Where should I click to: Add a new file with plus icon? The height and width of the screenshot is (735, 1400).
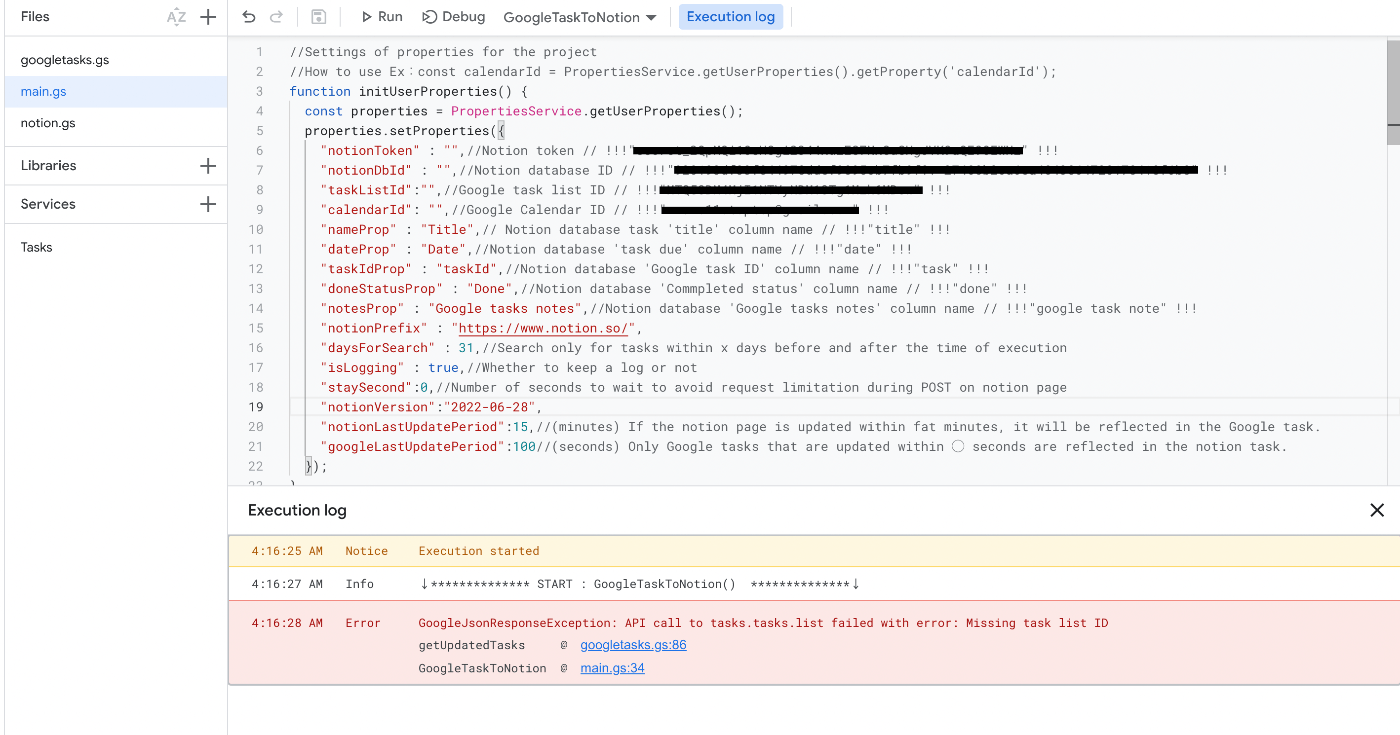pyautogui.click(x=208, y=17)
